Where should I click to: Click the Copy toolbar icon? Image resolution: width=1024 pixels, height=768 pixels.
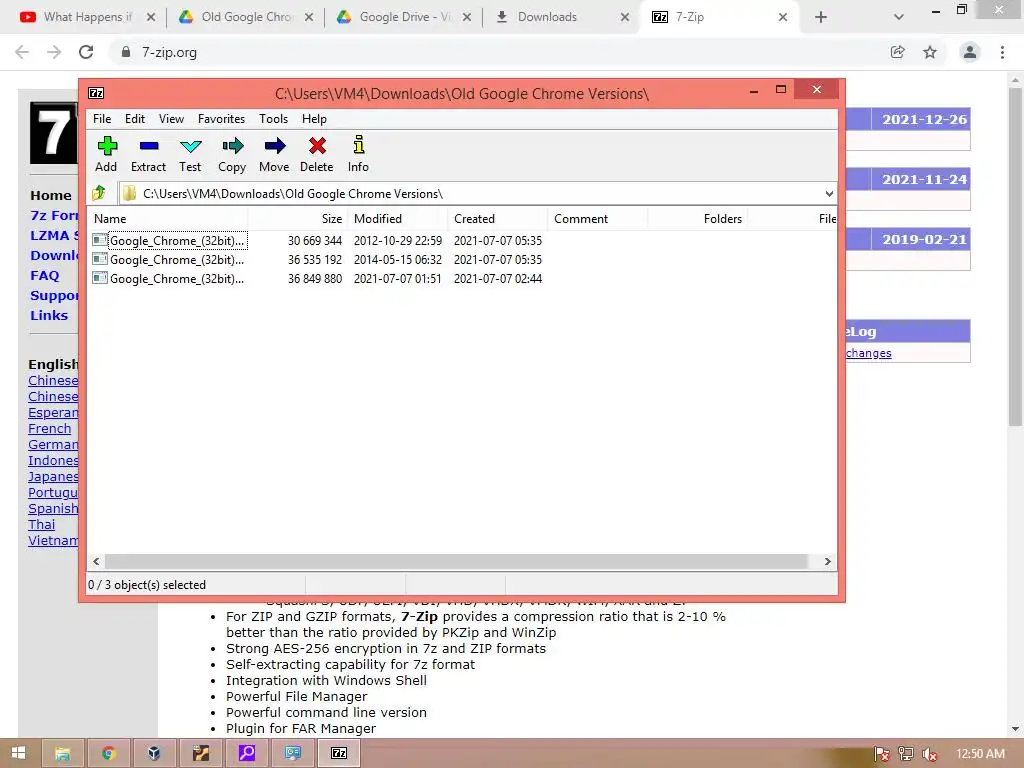(x=232, y=154)
